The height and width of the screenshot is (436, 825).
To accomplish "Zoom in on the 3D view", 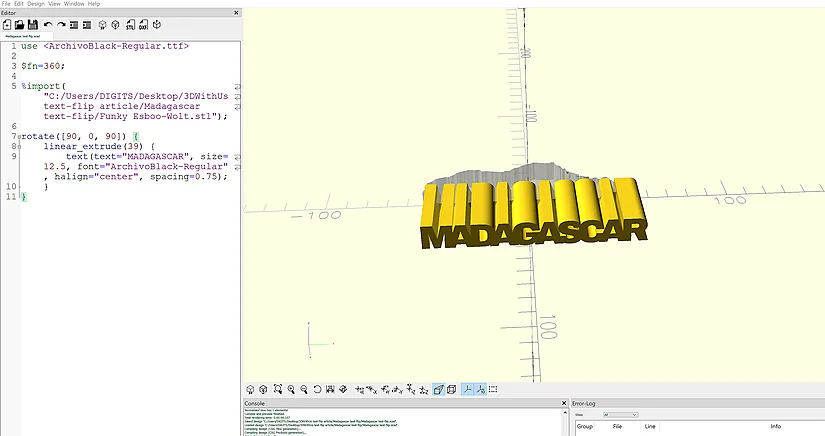I will 291,389.
